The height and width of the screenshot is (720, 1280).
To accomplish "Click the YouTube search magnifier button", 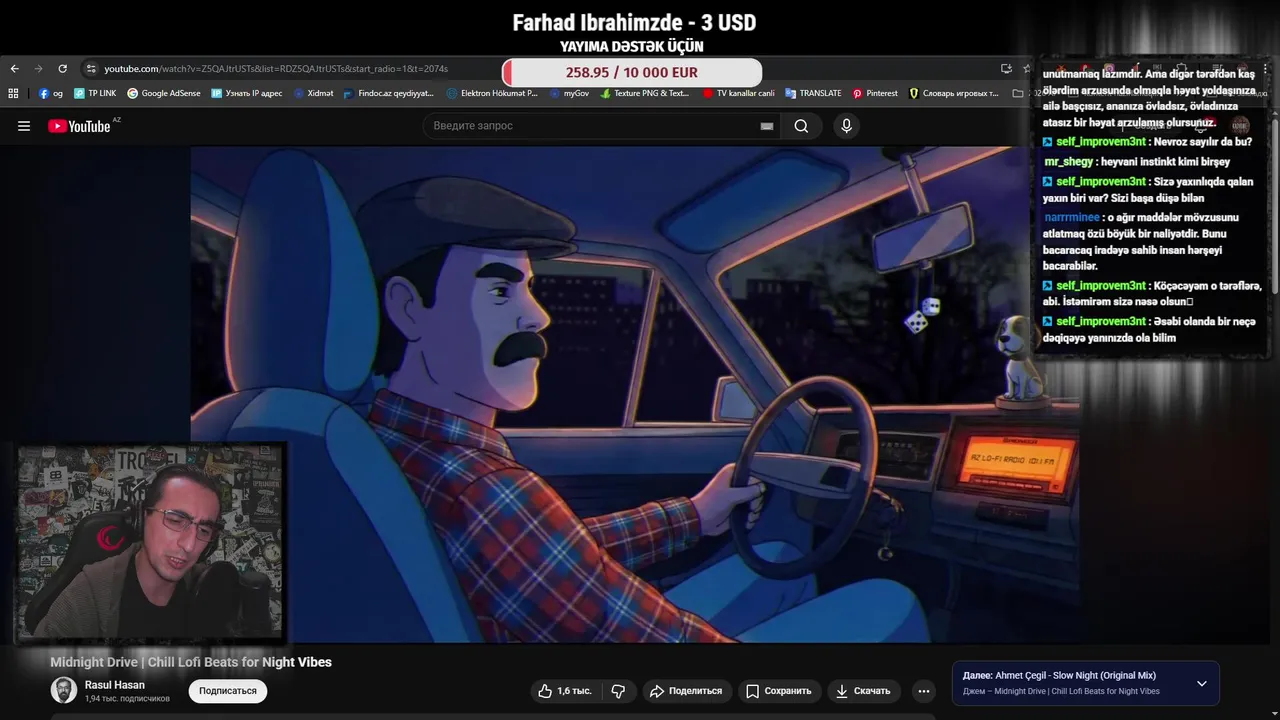I will coord(801,126).
